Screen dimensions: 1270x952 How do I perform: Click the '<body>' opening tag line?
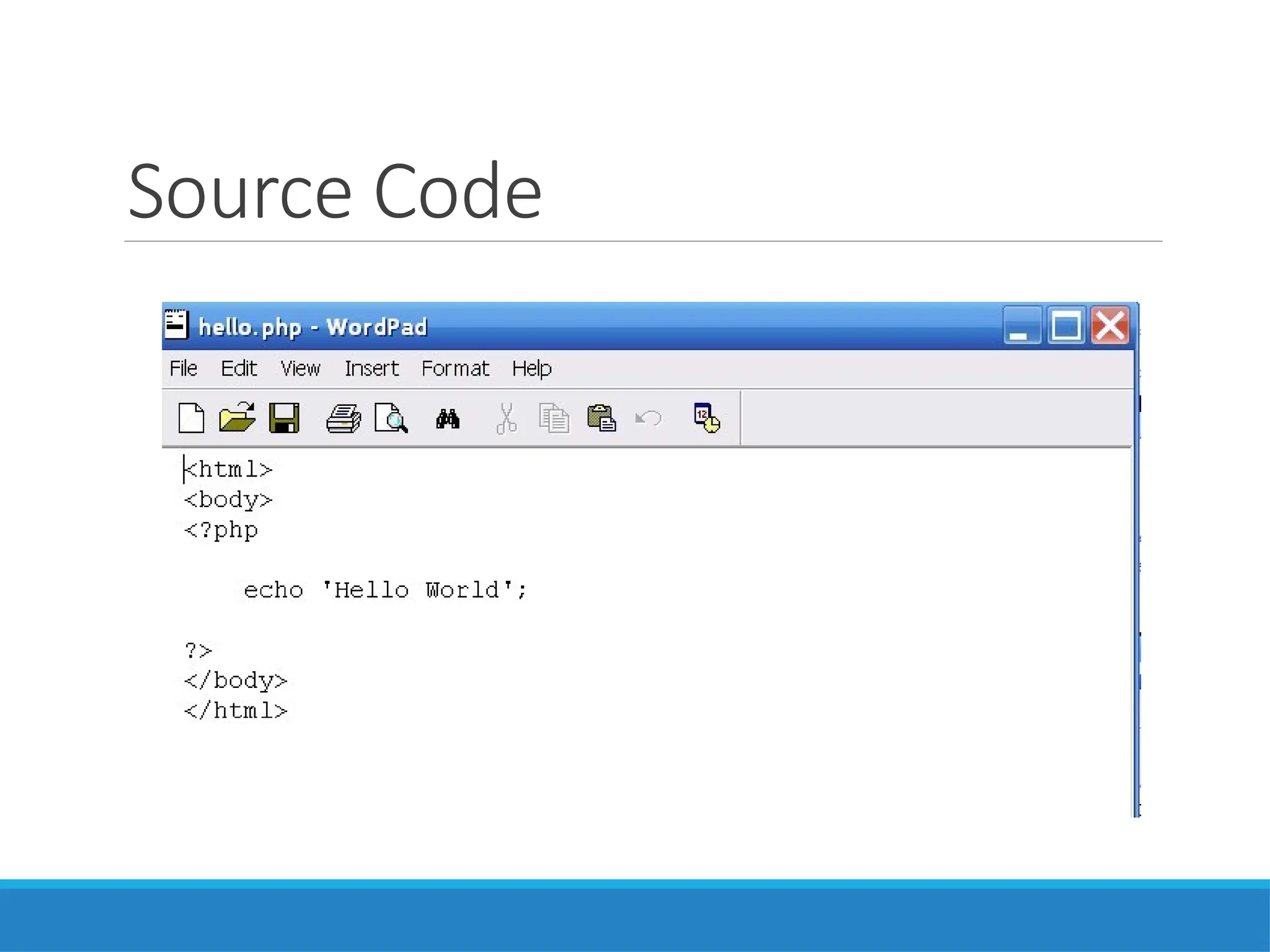coord(228,500)
